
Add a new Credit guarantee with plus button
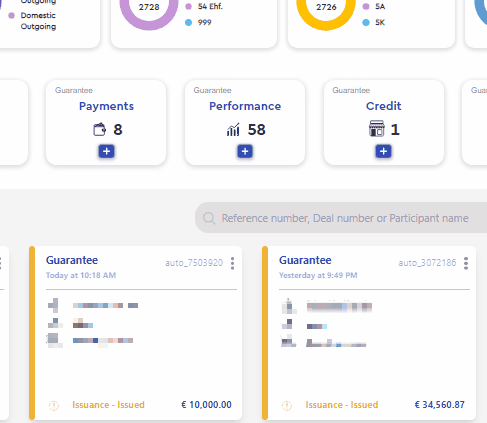tap(383, 151)
